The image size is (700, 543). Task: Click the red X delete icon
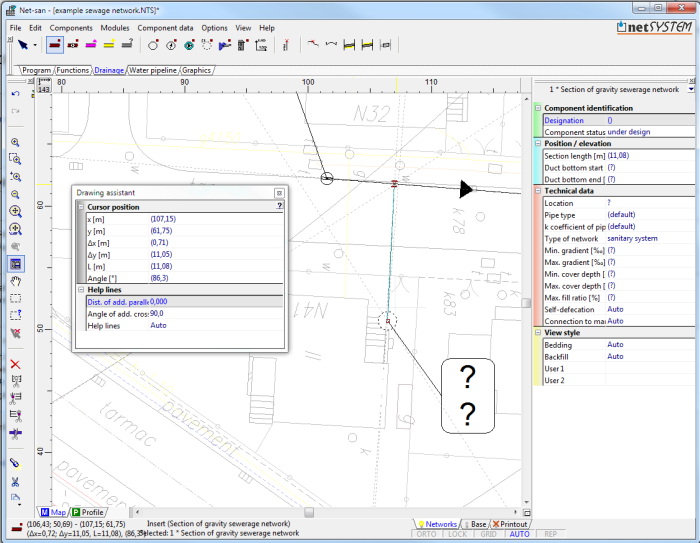16,364
